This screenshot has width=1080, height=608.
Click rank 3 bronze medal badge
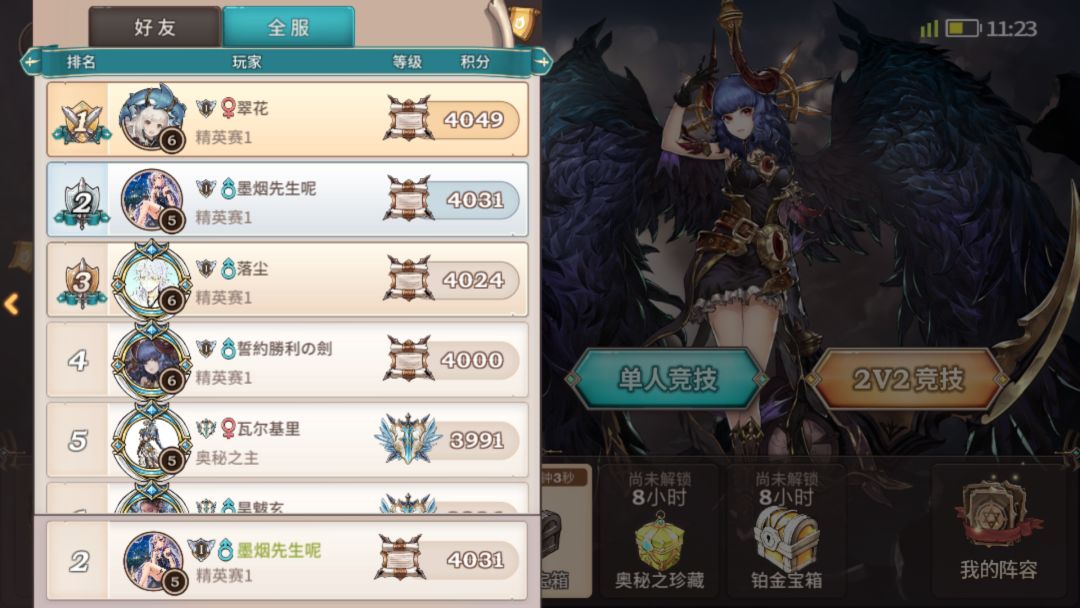coord(81,283)
